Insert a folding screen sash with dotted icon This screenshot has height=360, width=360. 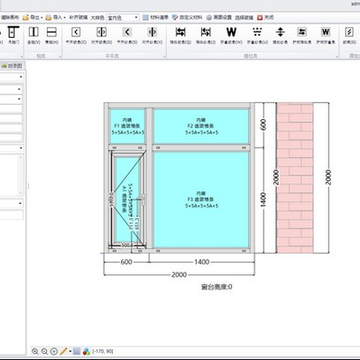click(x=257, y=35)
